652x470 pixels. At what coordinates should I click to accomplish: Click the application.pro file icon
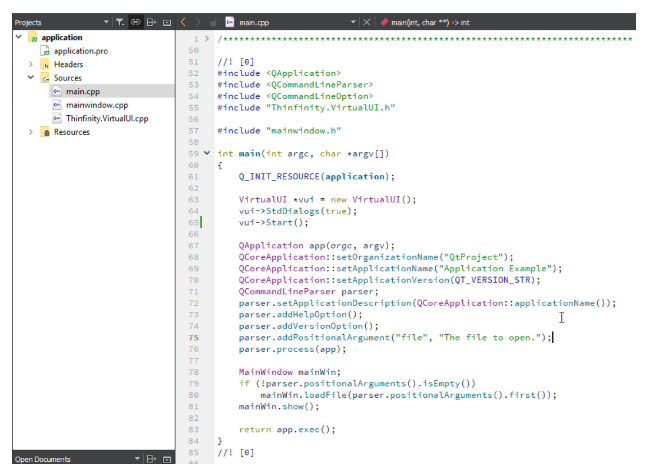pyautogui.click(x=45, y=51)
